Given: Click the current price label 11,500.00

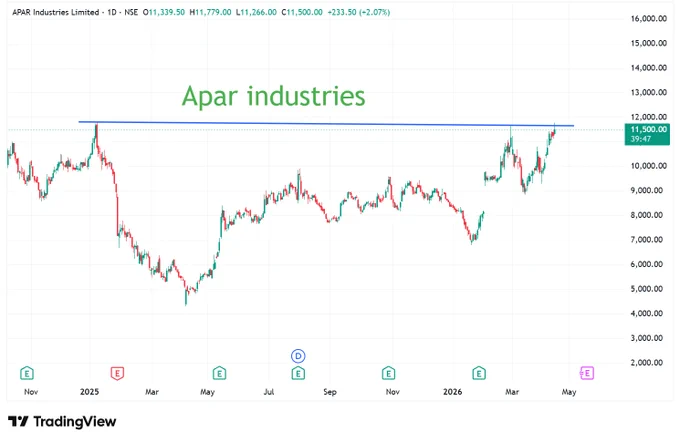Looking at the screenshot, I should click(648, 129).
